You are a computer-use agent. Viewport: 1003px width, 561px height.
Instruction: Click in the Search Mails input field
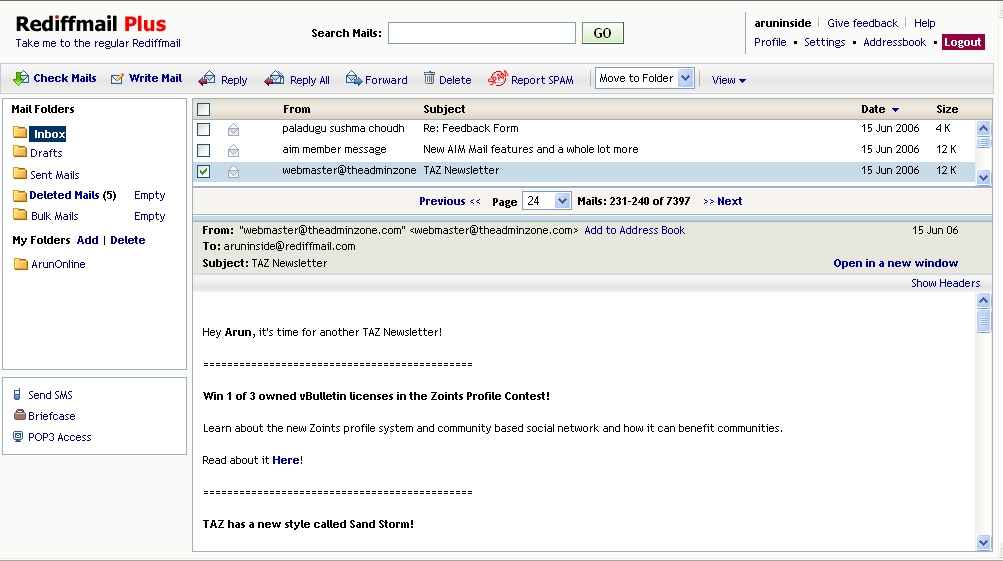(x=482, y=33)
